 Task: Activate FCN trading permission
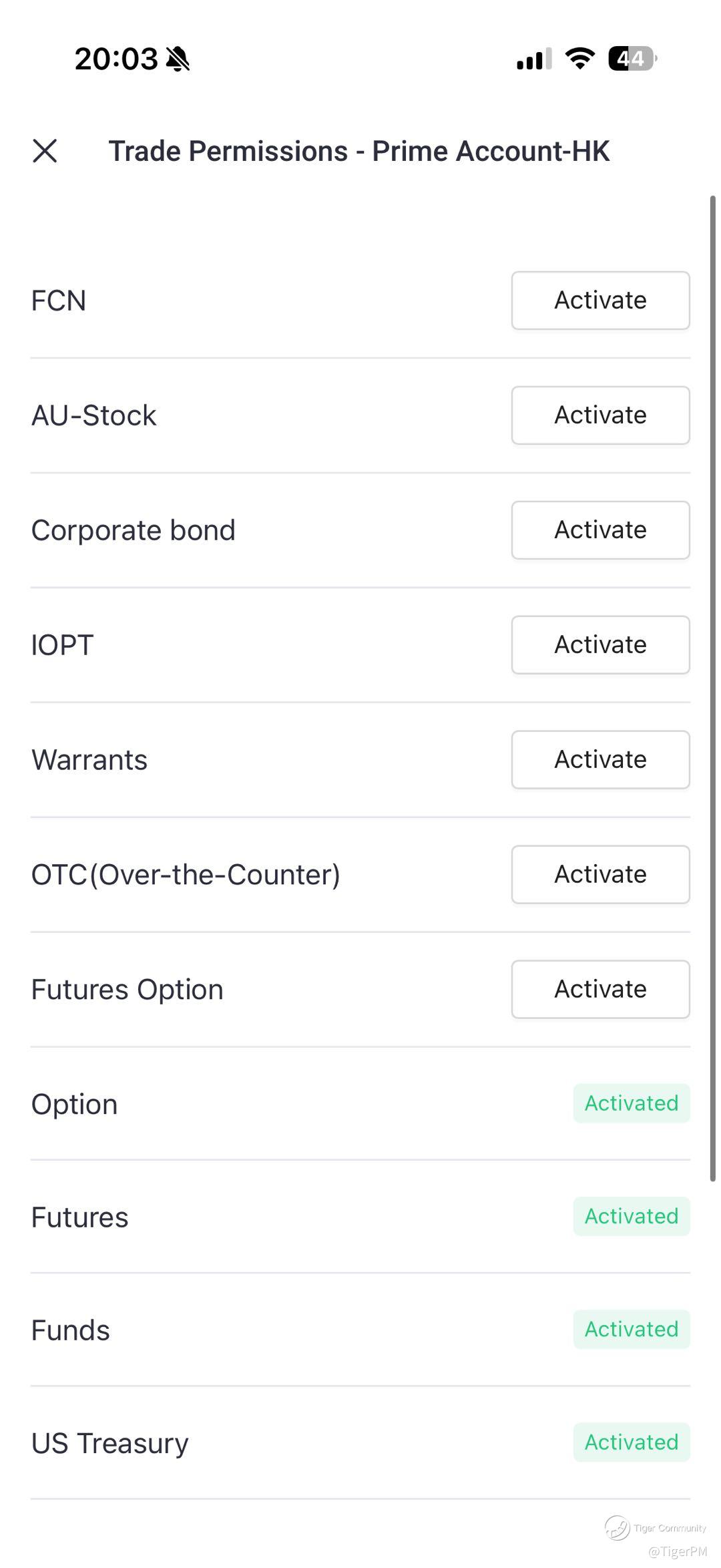tap(599, 301)
